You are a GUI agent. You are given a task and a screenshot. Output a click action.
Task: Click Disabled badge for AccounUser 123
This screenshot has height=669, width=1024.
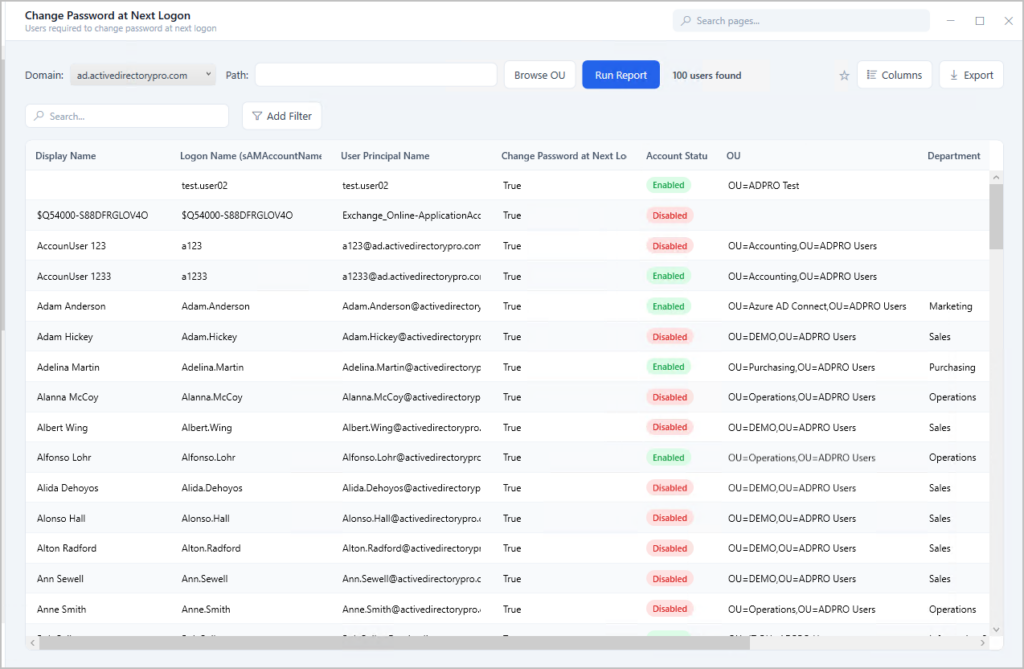pos(669,246)
